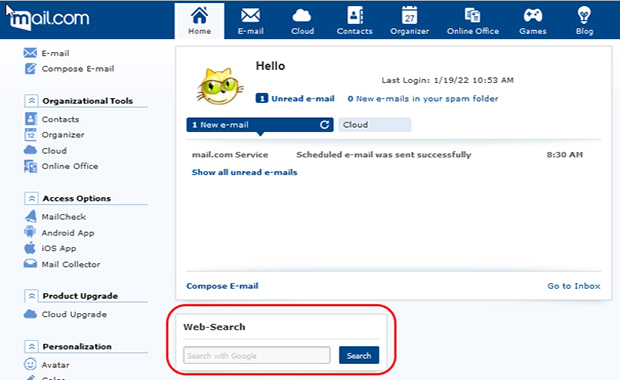Screen dimensions: 620x380
Task: Collapse the Product Upgrade section
Action: click(x=31, y=296)
